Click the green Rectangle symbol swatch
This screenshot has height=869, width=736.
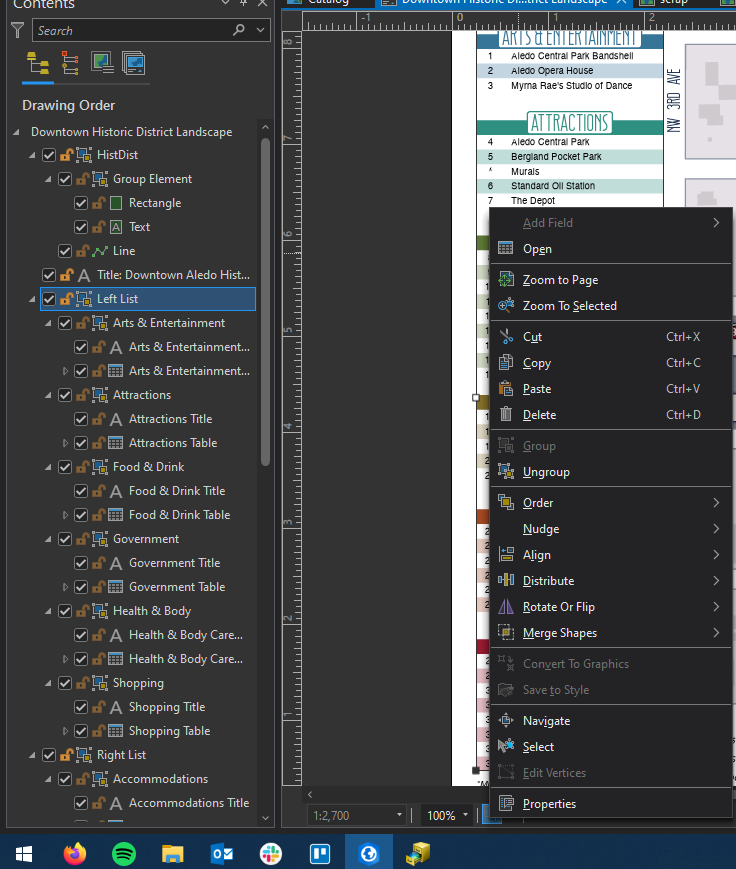coord(116,203)
